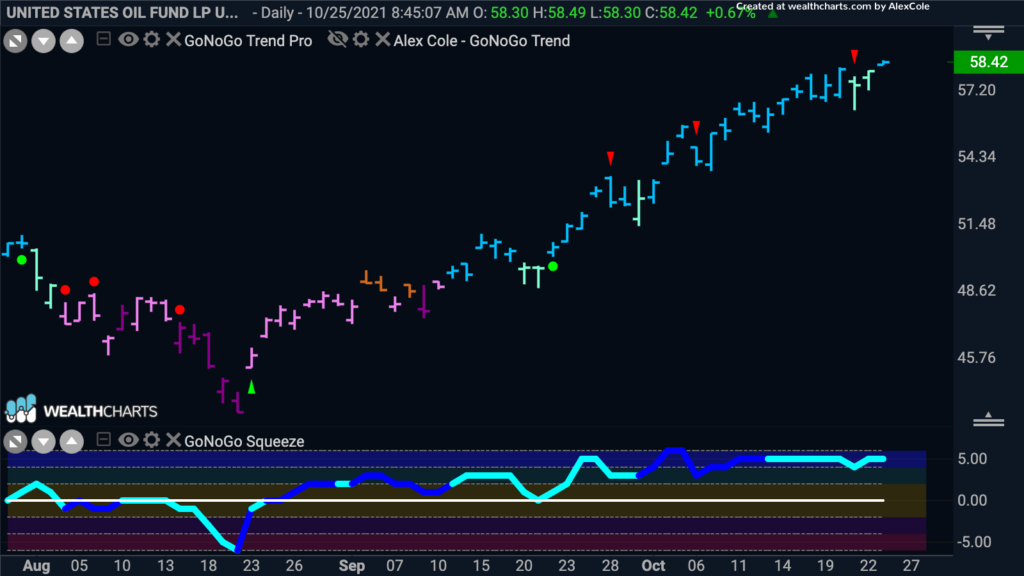
Task: Click the green up arrow near Aug 23
Action: pos(251,386)
